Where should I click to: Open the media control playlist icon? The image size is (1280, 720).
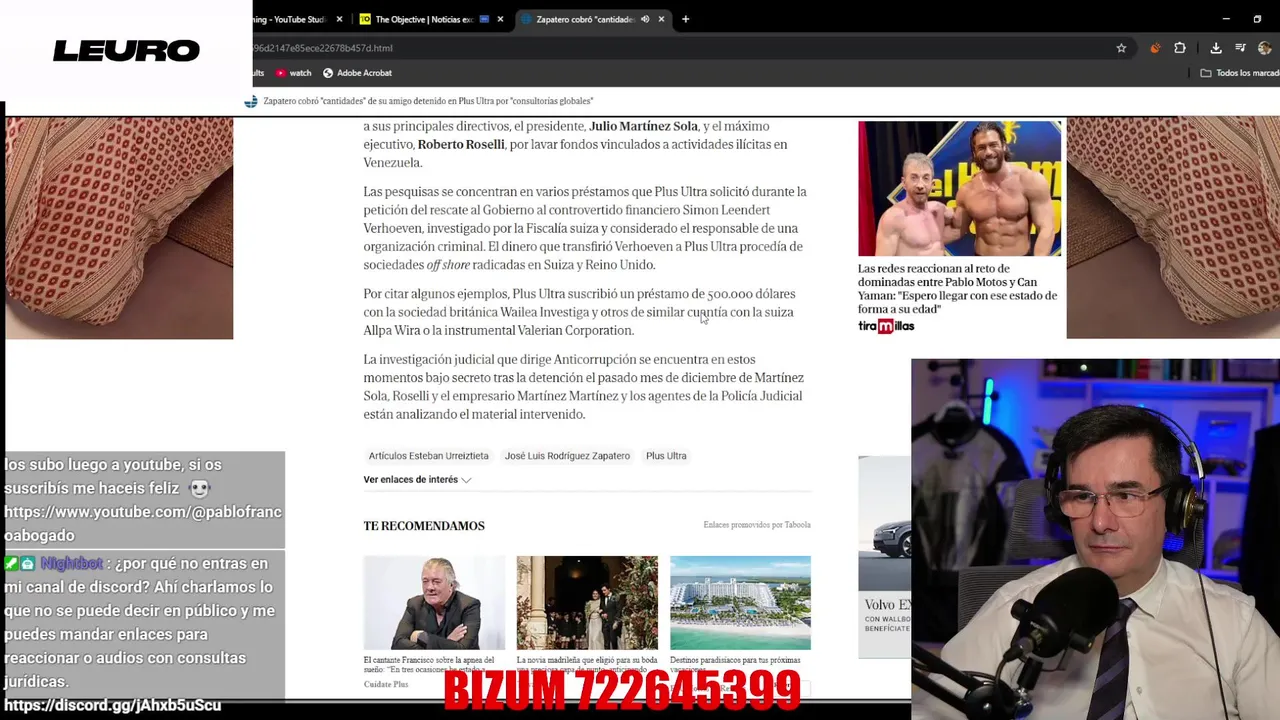[x=1240, y=48]
